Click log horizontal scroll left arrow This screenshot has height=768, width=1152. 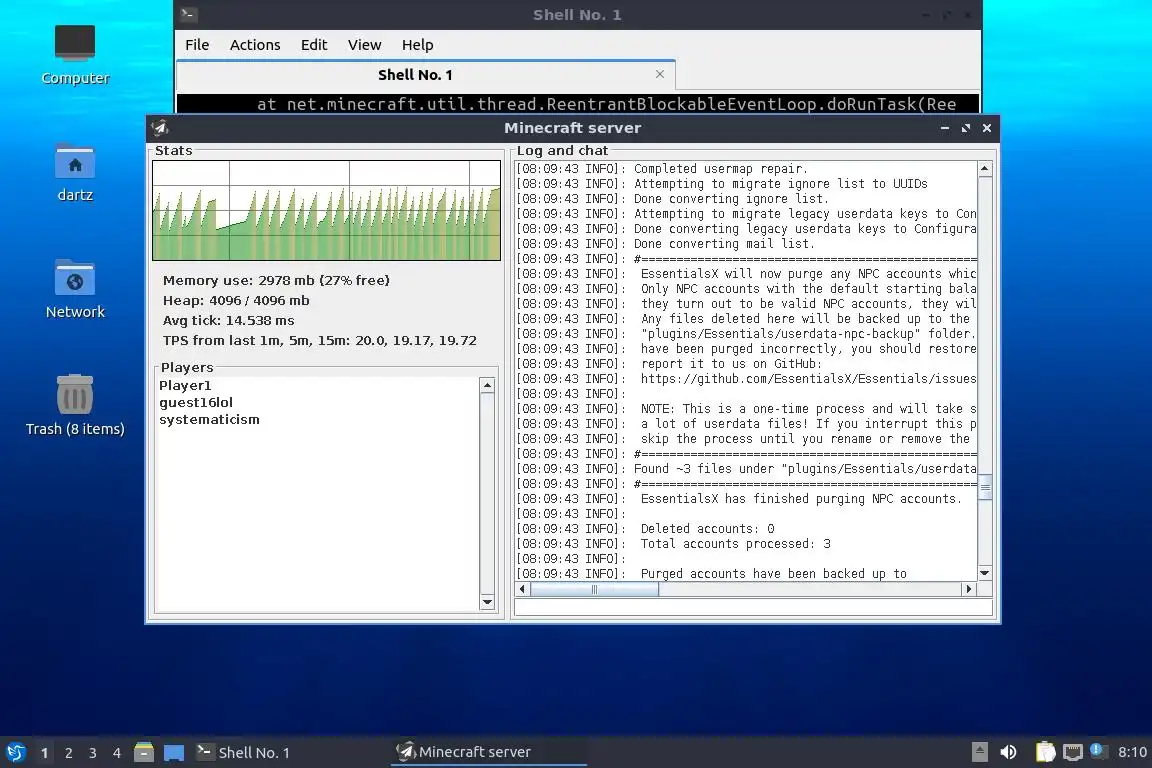click(522, 589)
